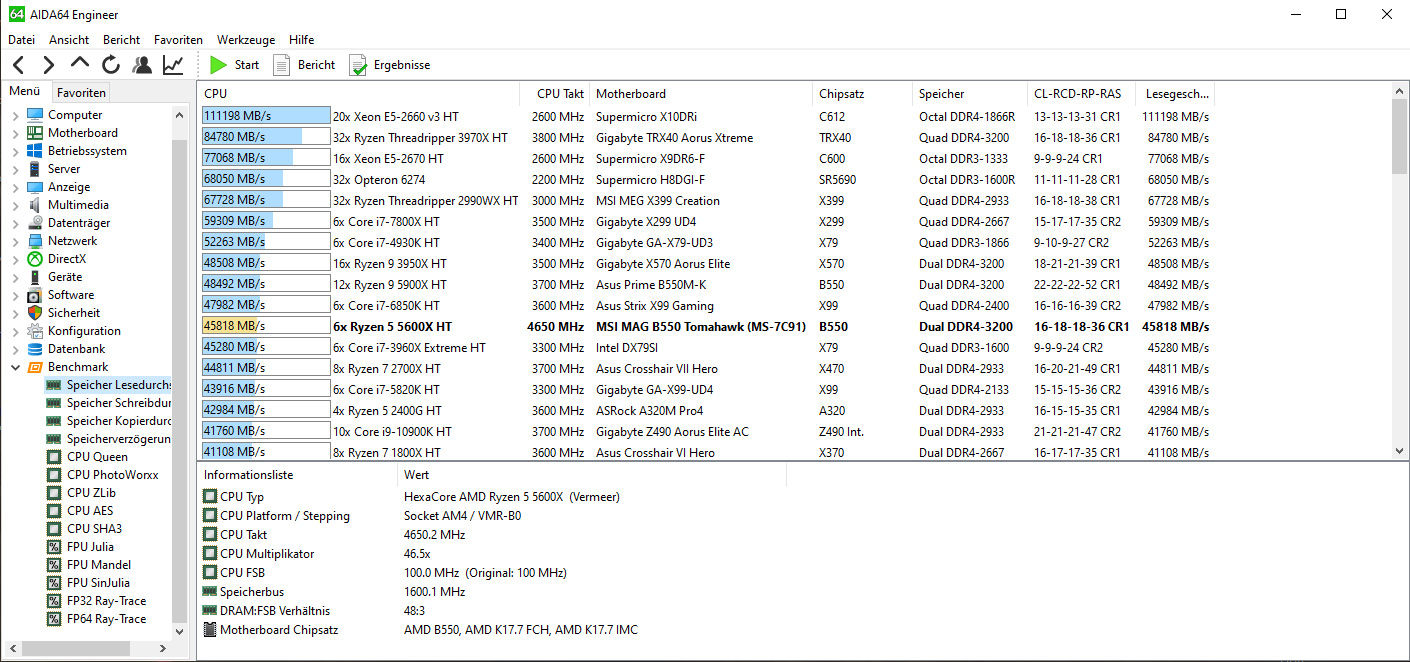Expand the Server tree node

[x=15, y=169]
